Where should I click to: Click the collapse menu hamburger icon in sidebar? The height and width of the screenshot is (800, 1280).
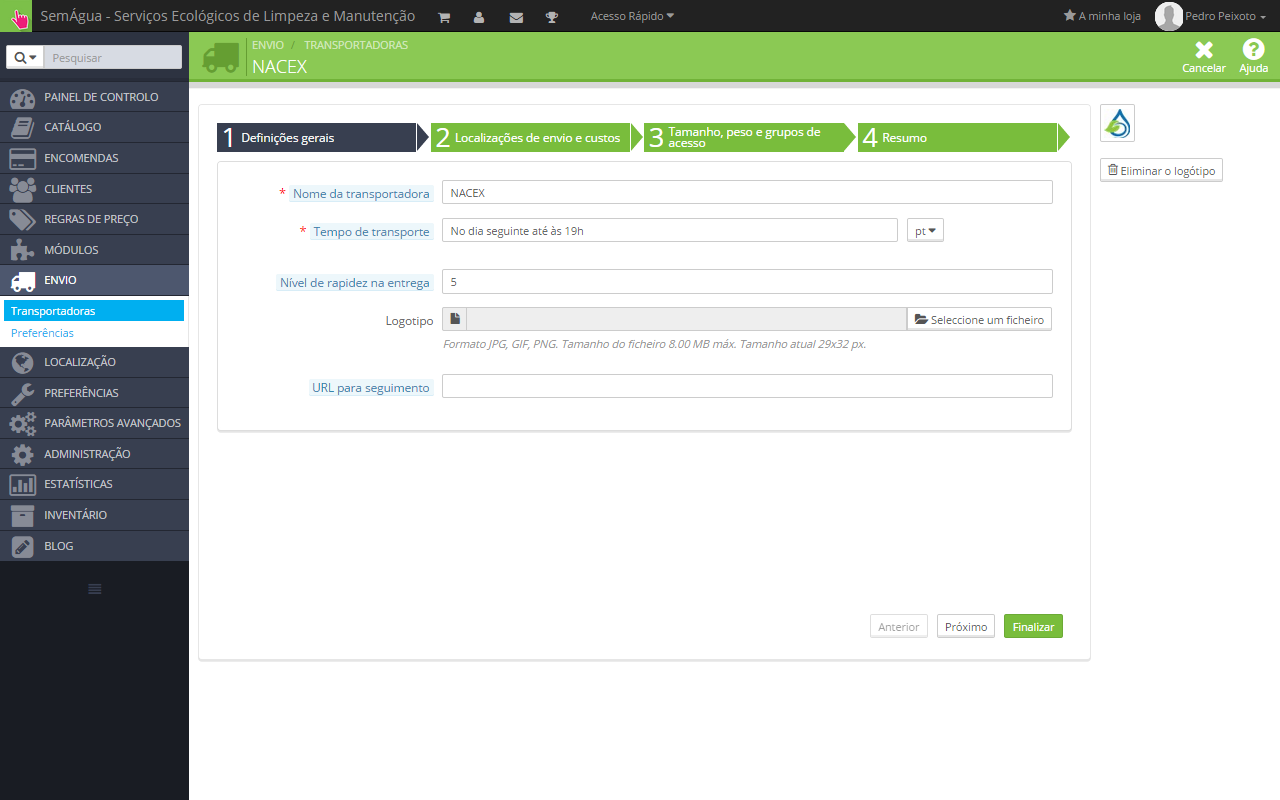pos(95,589)
